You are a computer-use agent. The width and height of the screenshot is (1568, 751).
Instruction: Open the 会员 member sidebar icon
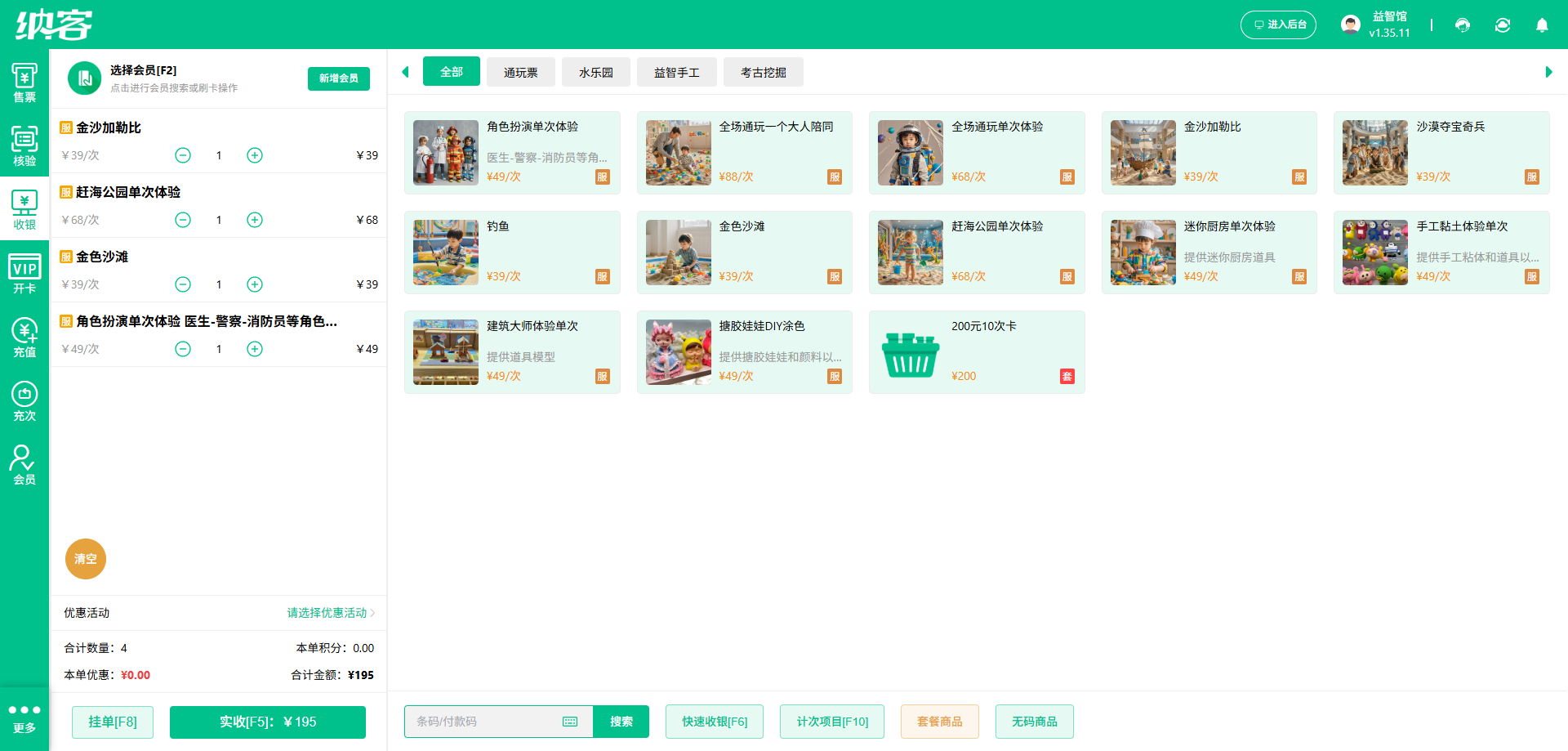(24, 464)
